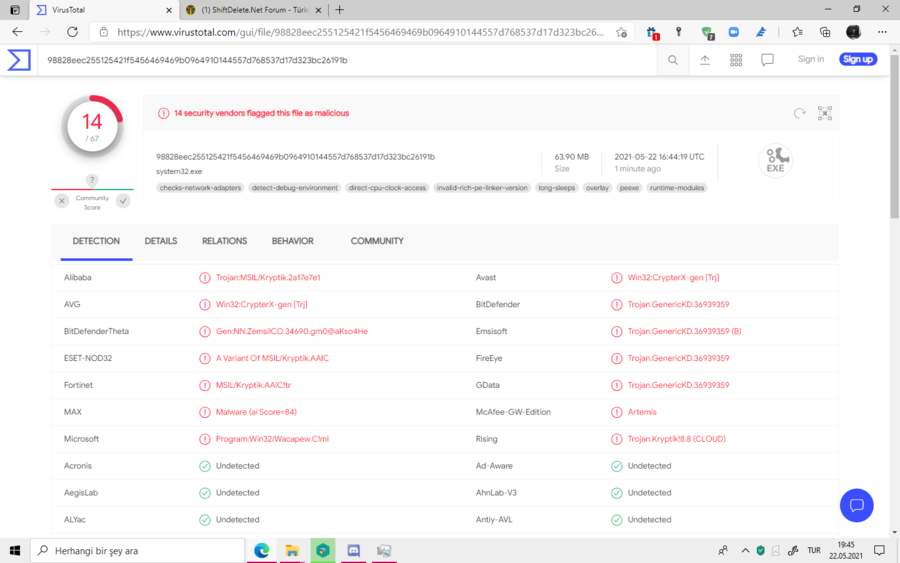The height and width of the screenshot is (563, 900).
Task: Click the browser back arrow
Action: coord(17,32)
